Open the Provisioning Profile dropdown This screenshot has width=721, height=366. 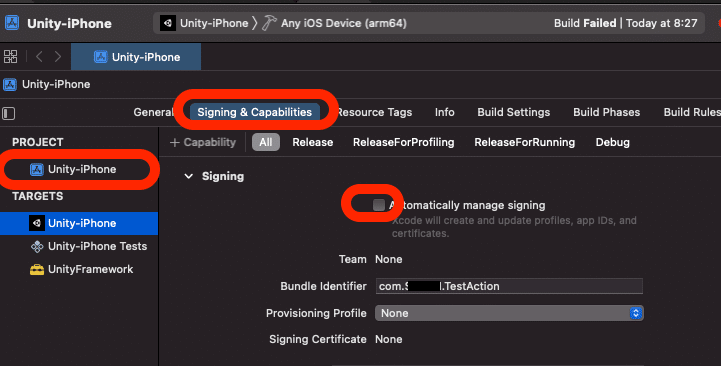[509, 313]
